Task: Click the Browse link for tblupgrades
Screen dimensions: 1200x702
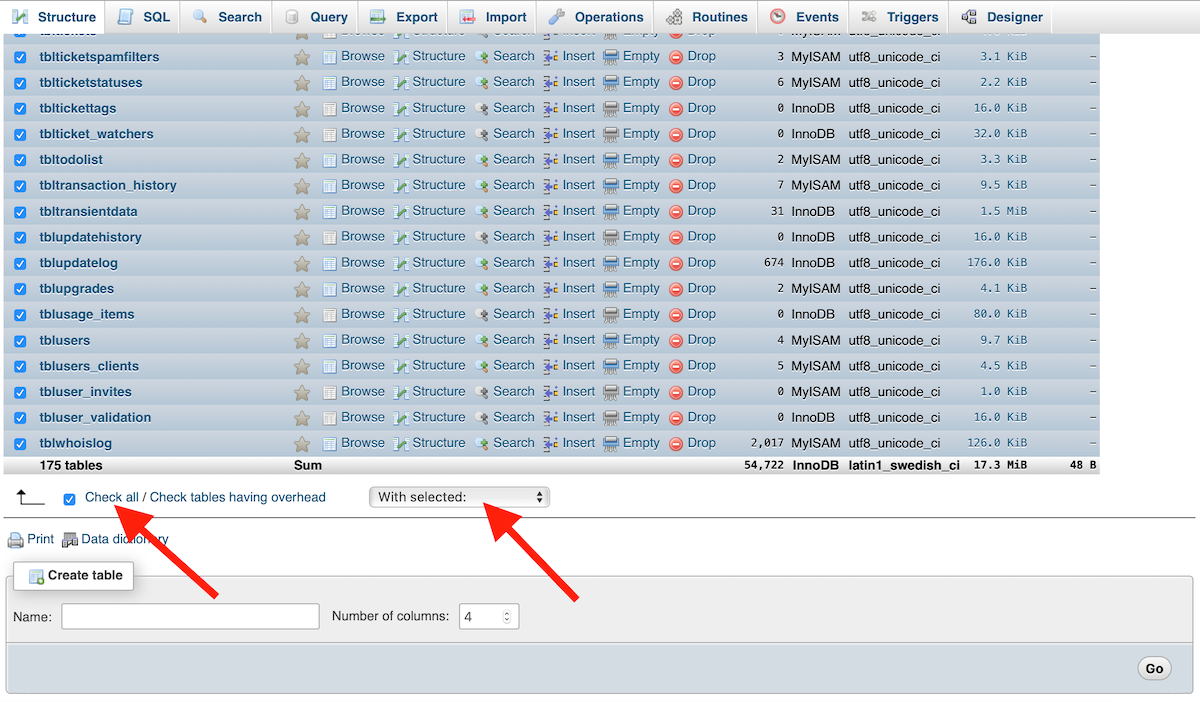Action: pyautogui.click(x=362, y=288)
